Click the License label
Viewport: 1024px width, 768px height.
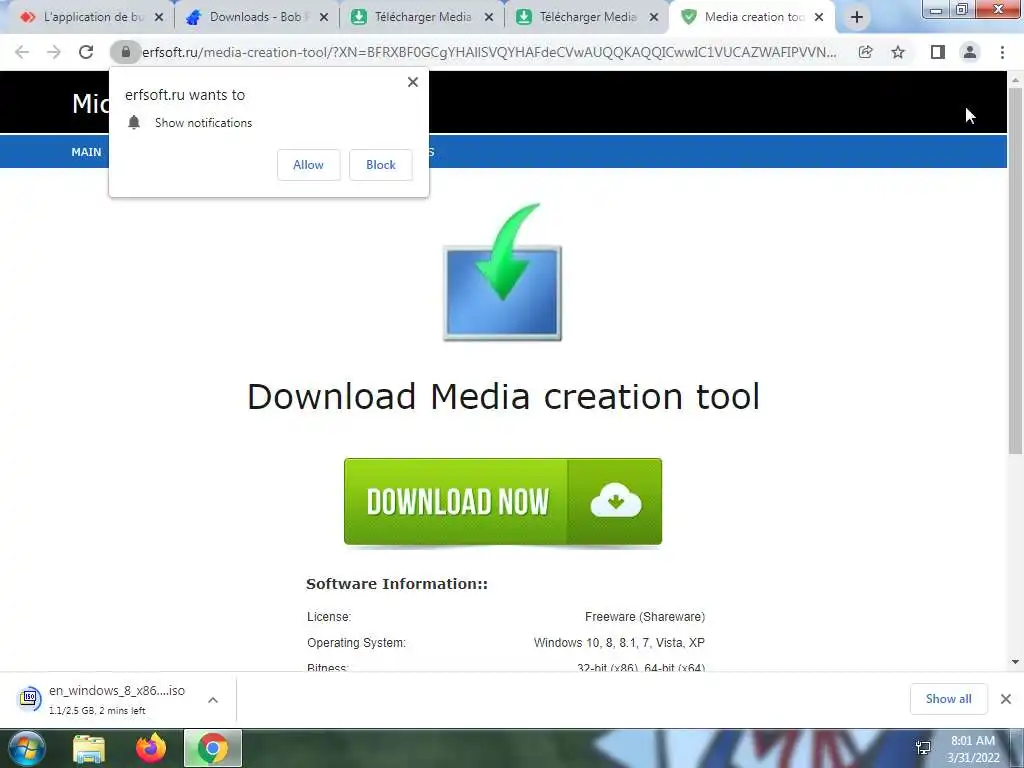click(x=328, y=616)
